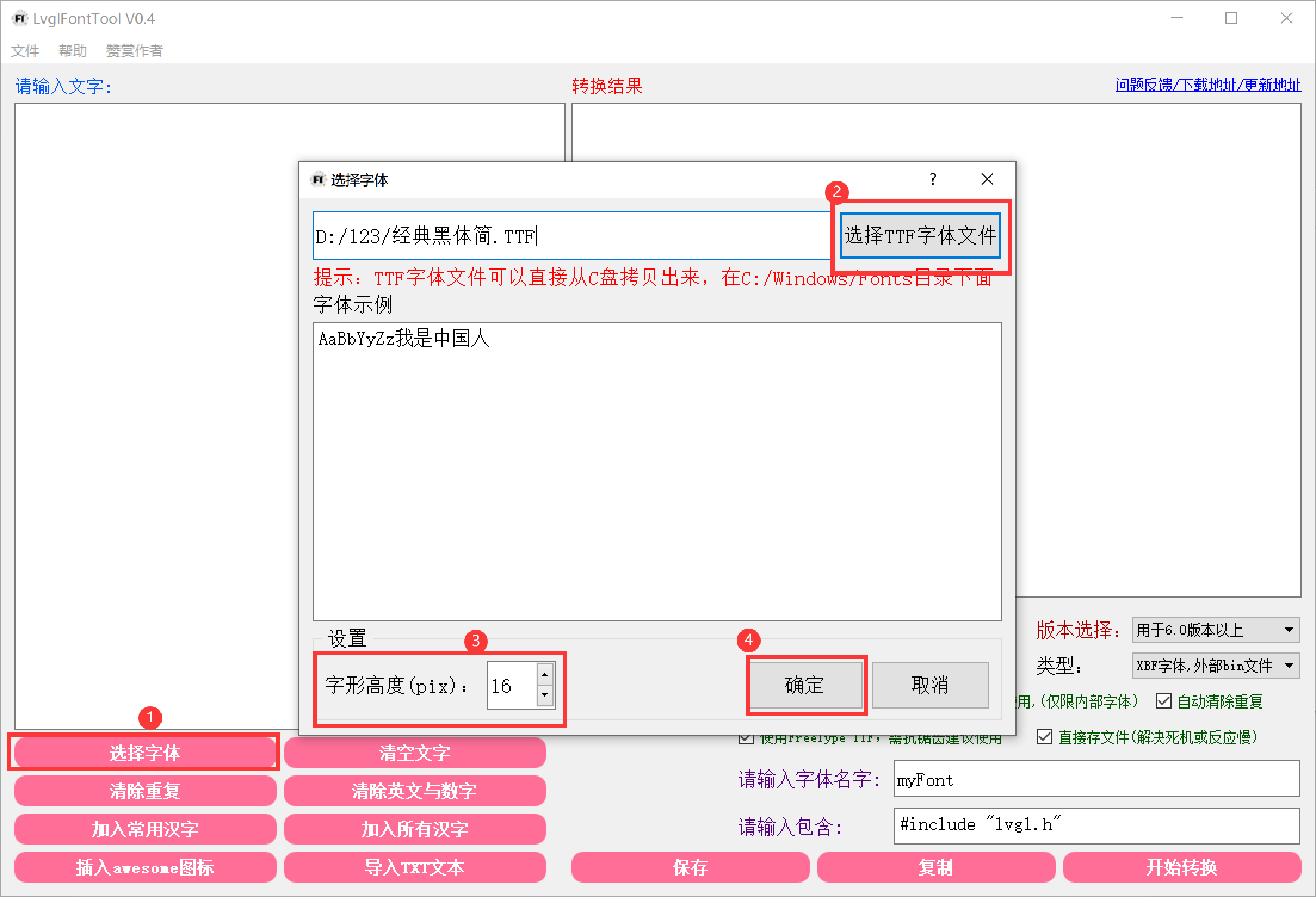Viewport: 1316px width, 897px height.
Task: Cancel the dialog with the 取消 button
Action: (x=929, y=685)
